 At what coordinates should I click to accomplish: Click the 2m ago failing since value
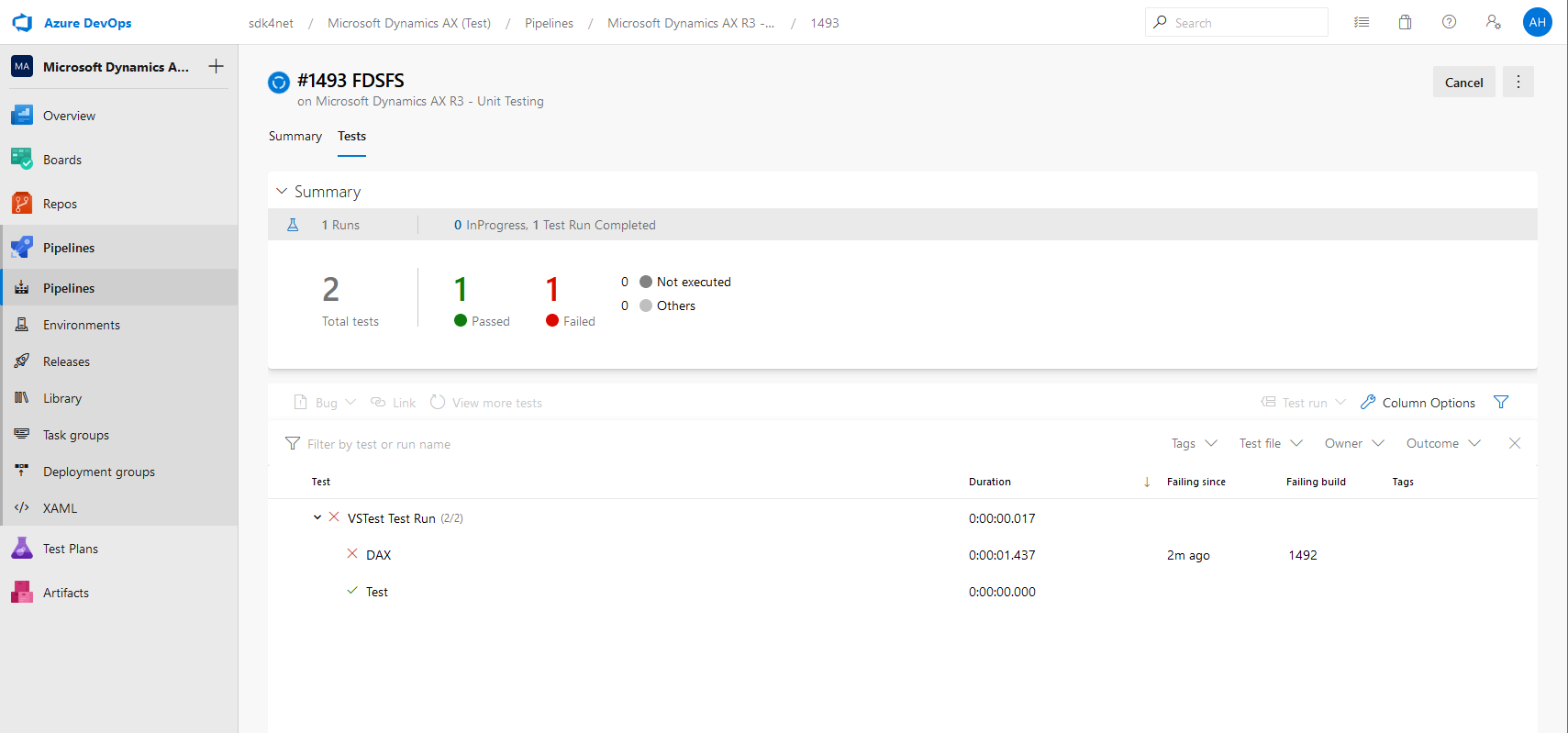(1188, 555)
